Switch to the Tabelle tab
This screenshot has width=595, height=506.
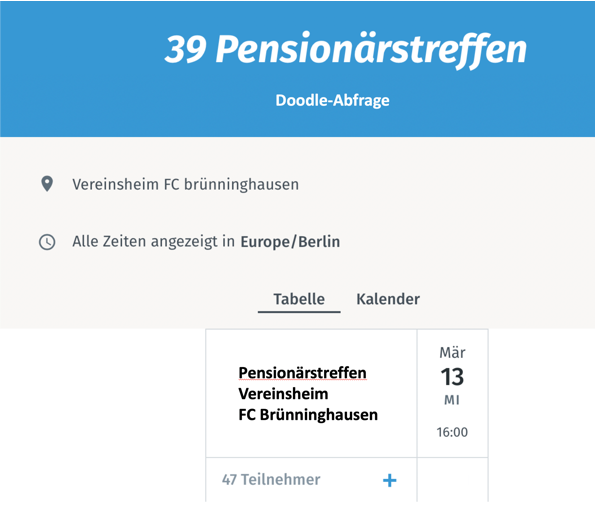click(299, 299)
